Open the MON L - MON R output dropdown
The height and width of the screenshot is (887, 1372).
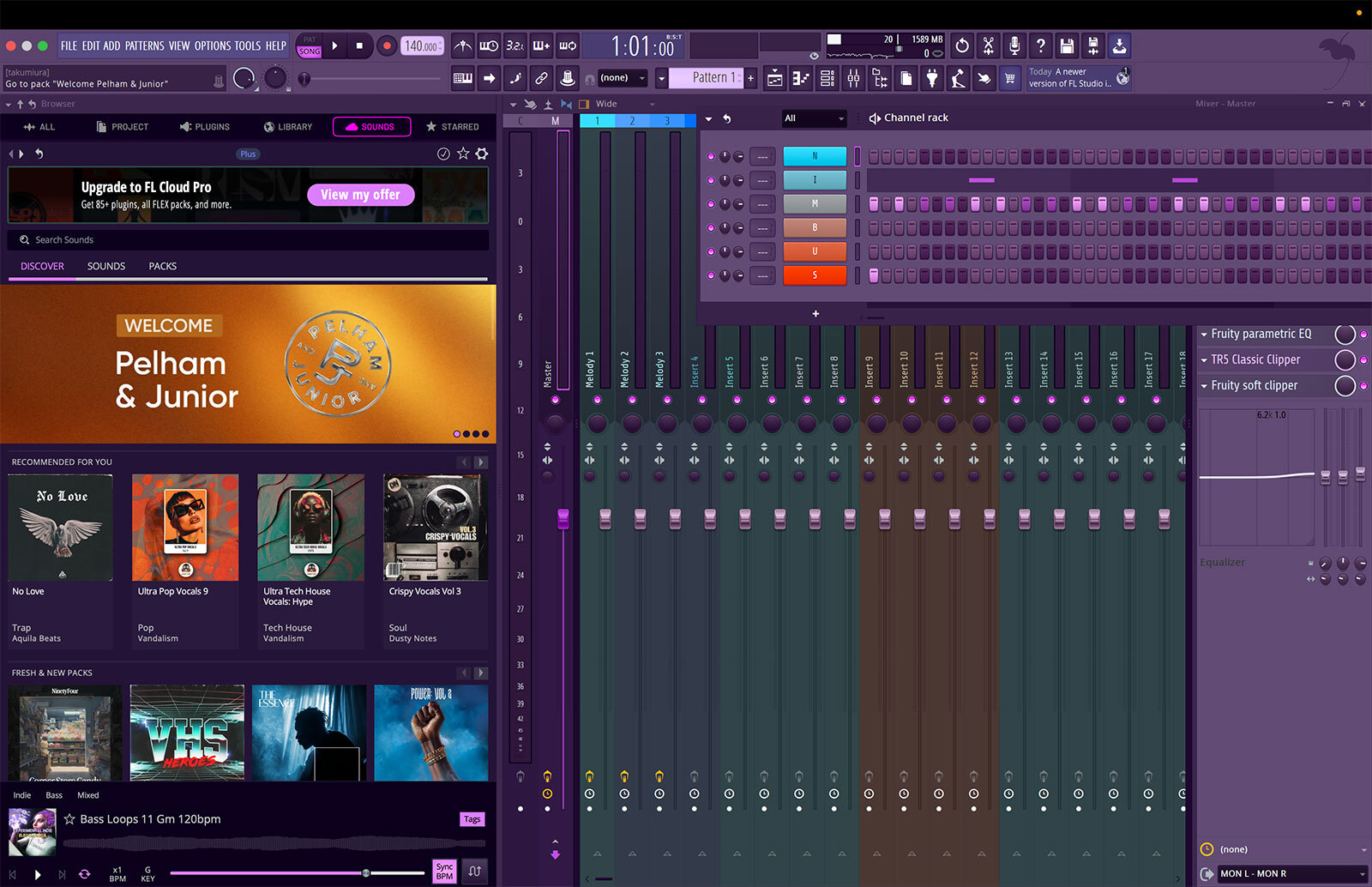[x=1291, y=873]
